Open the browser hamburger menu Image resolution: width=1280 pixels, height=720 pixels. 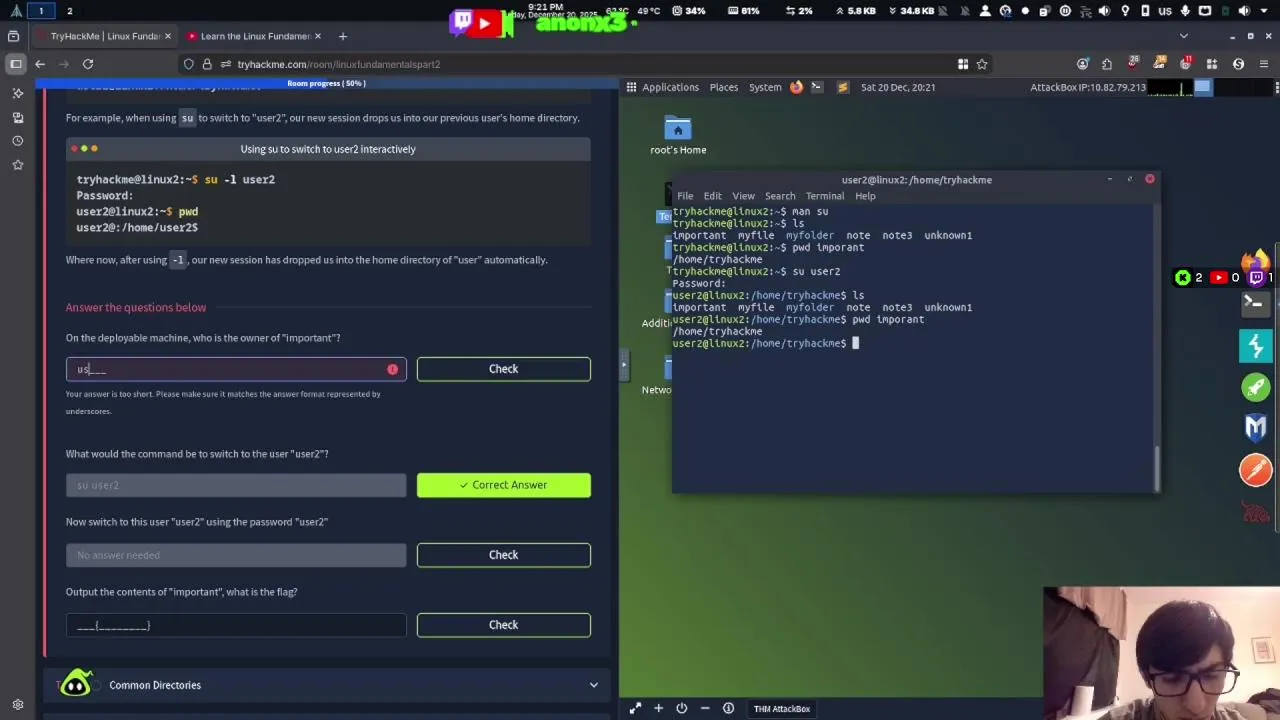tap(1265, 64)
